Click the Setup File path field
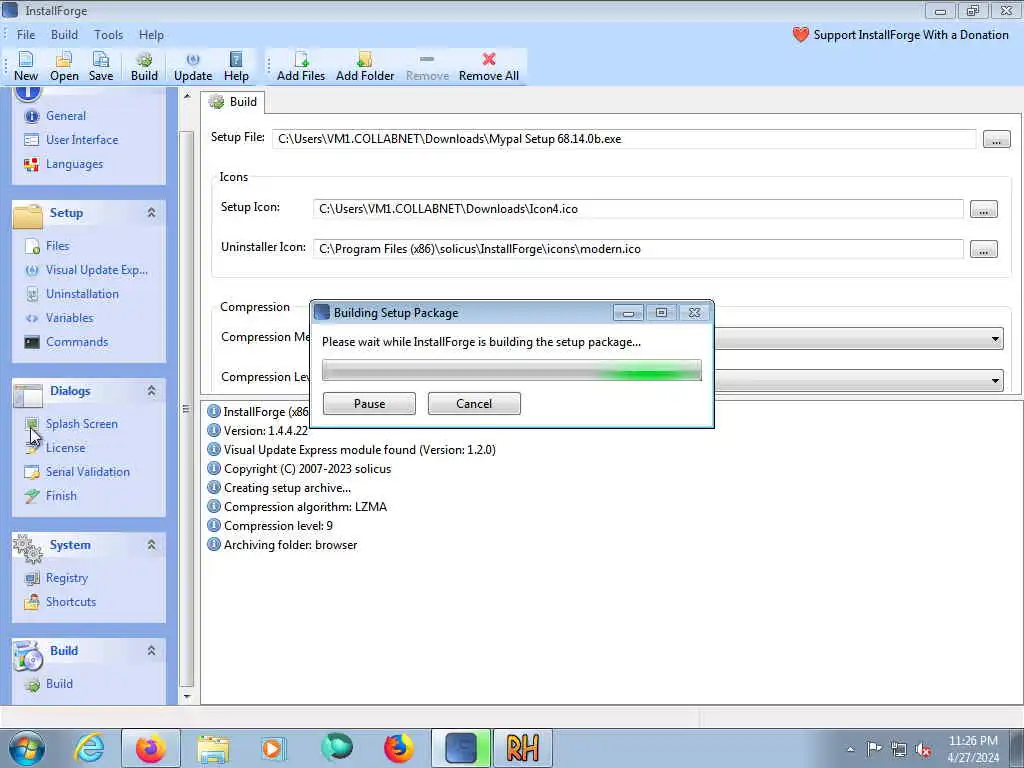This screenshot has width=1024, height=768. [624, 139]
